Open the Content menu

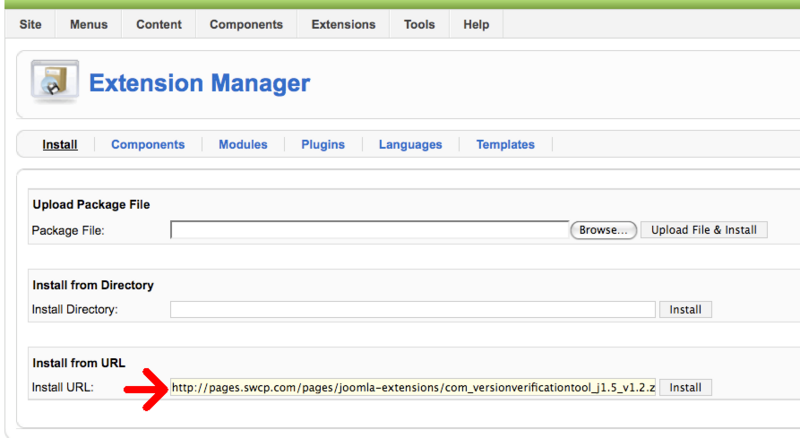coord(159,25)
